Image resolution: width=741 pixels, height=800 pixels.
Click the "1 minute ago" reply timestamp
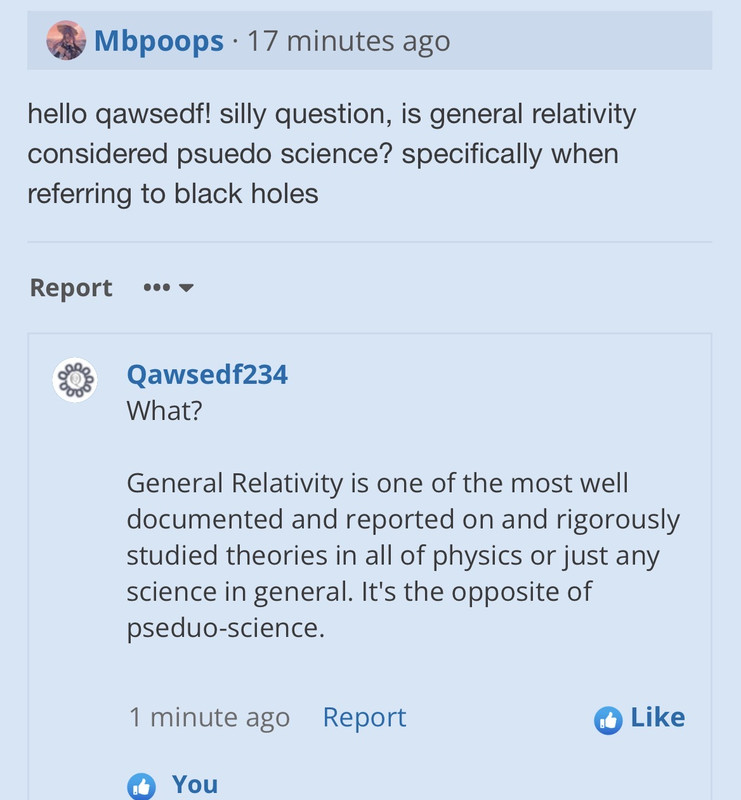(x=209, y=717)
